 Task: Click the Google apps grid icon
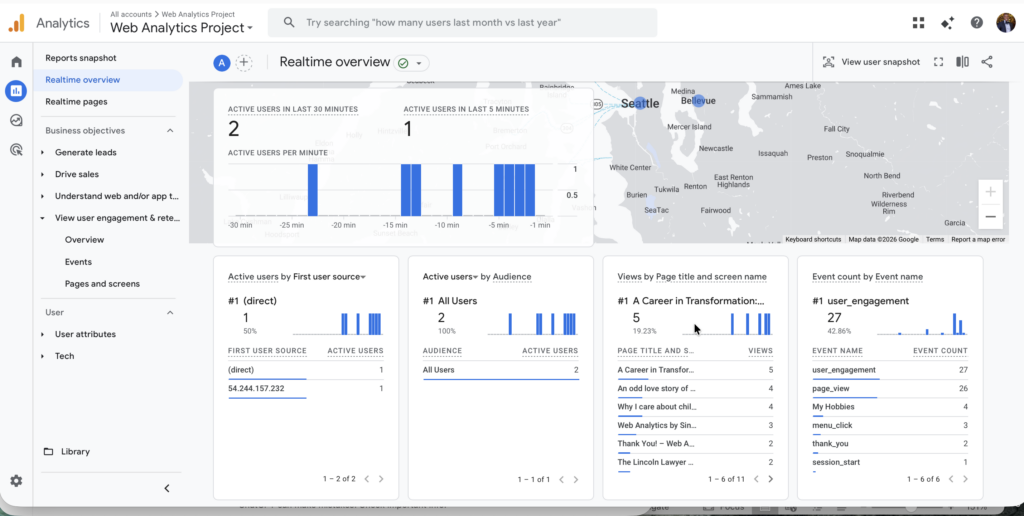point(919,23)
